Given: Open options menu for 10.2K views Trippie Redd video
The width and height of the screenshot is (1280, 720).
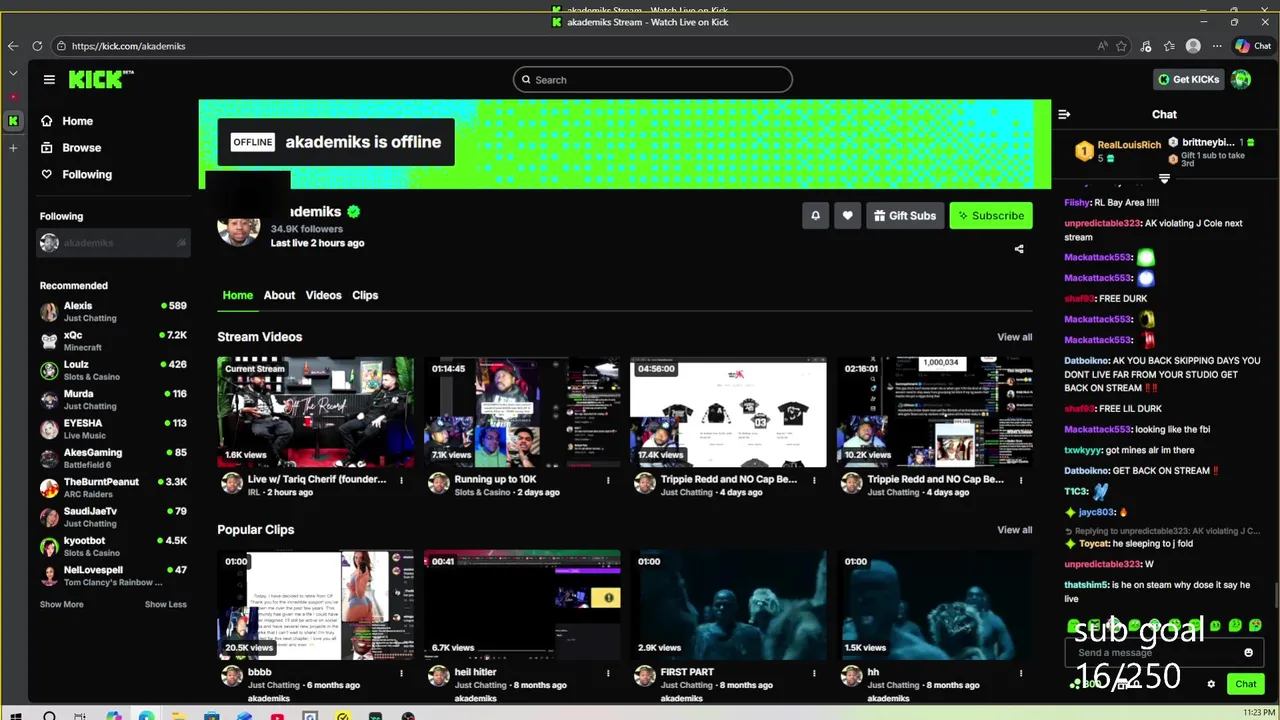Looking at the screenshot, I should click(1020, 480).
